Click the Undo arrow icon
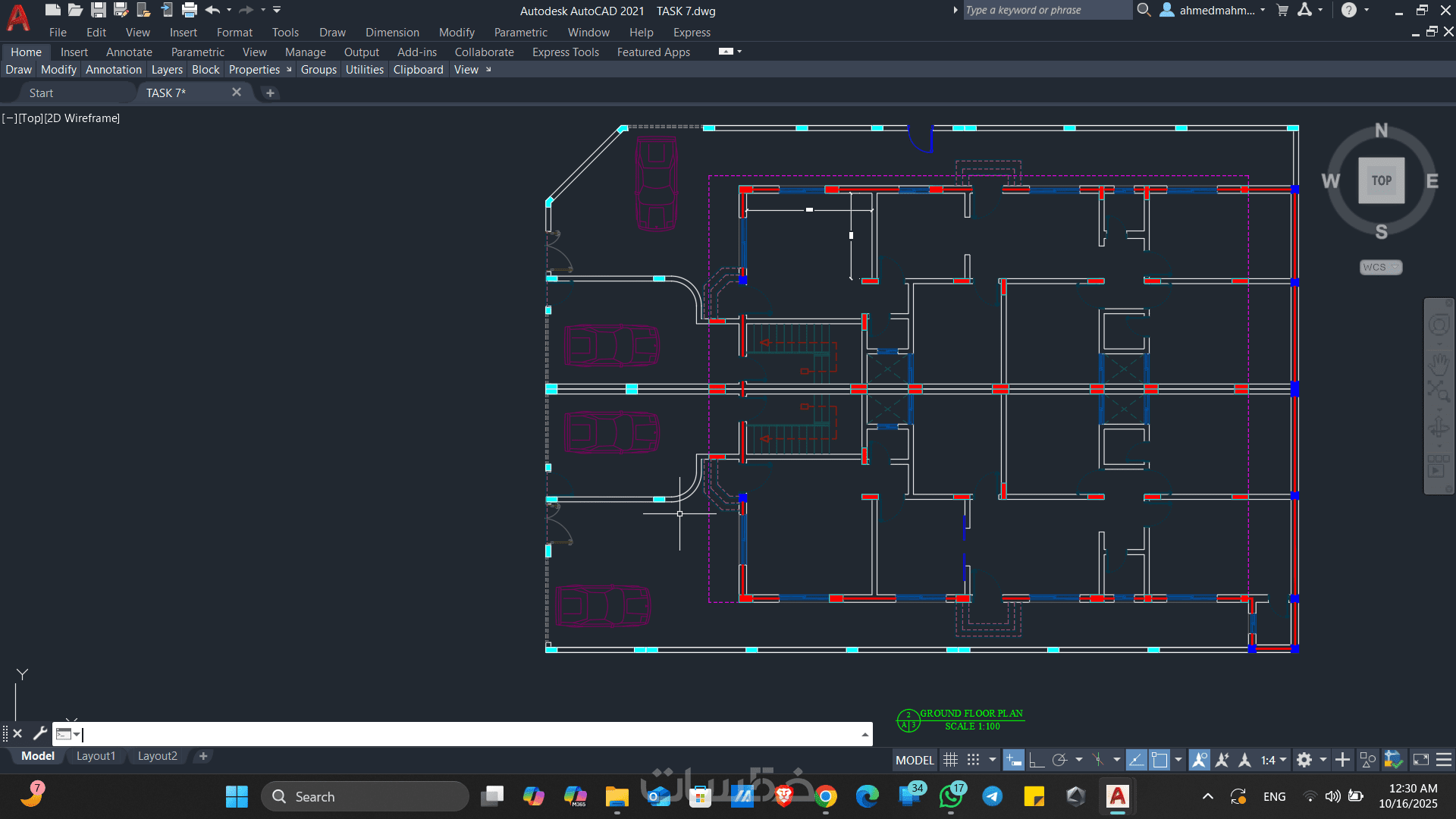 (212, 10)
